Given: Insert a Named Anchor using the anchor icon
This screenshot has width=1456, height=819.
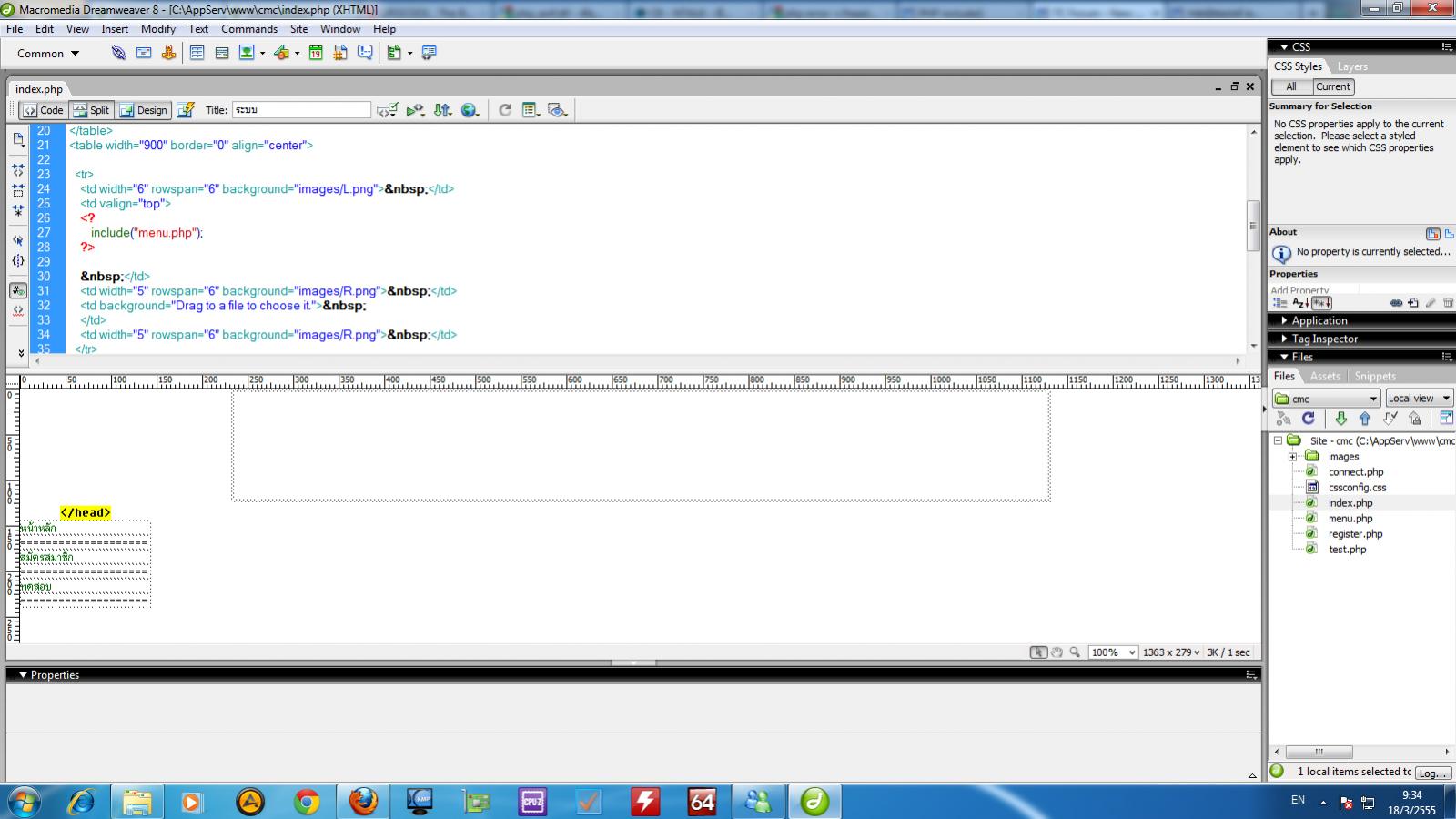Looking at the screenshot, I should pos(167,53).
